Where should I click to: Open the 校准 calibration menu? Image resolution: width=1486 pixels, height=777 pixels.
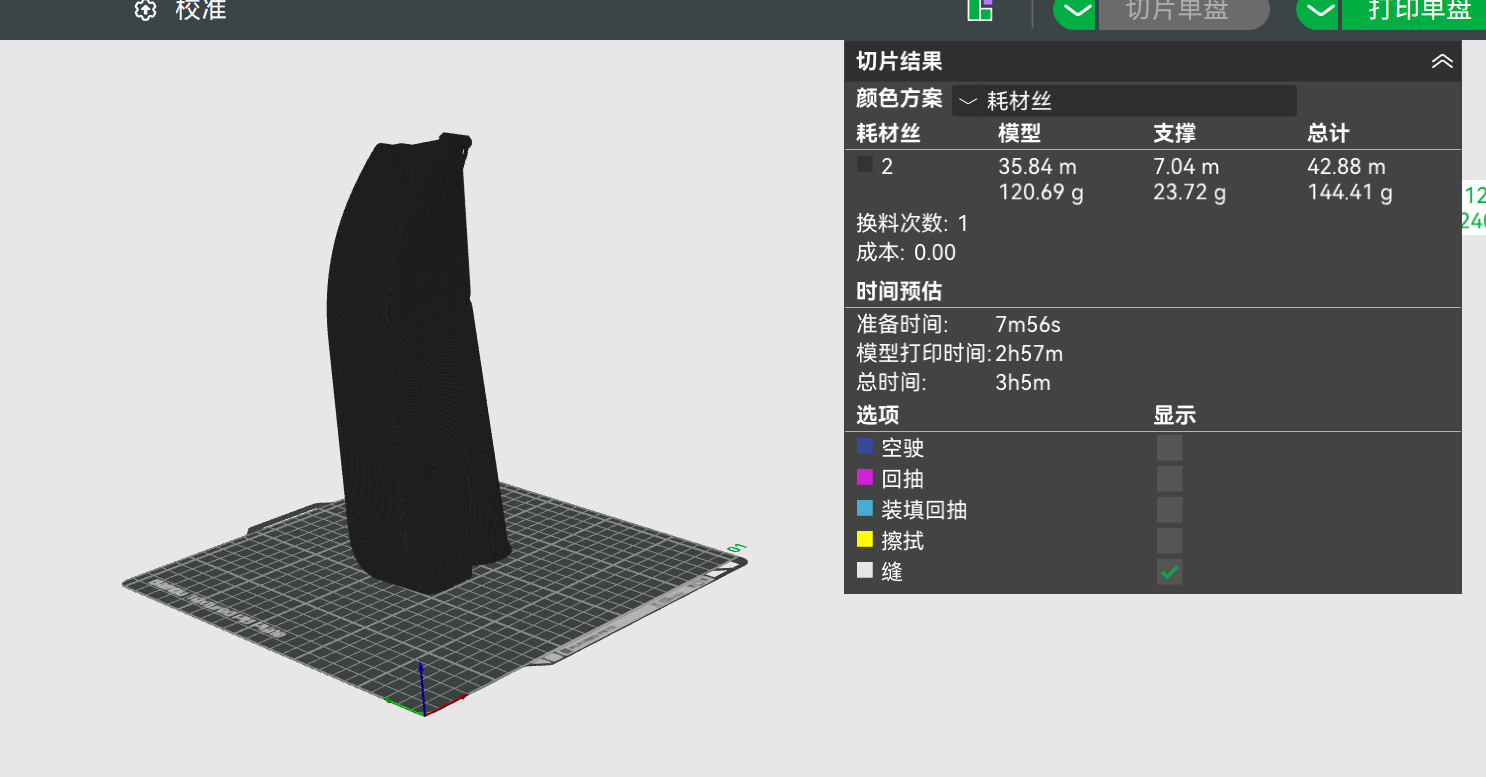(200, 10)
